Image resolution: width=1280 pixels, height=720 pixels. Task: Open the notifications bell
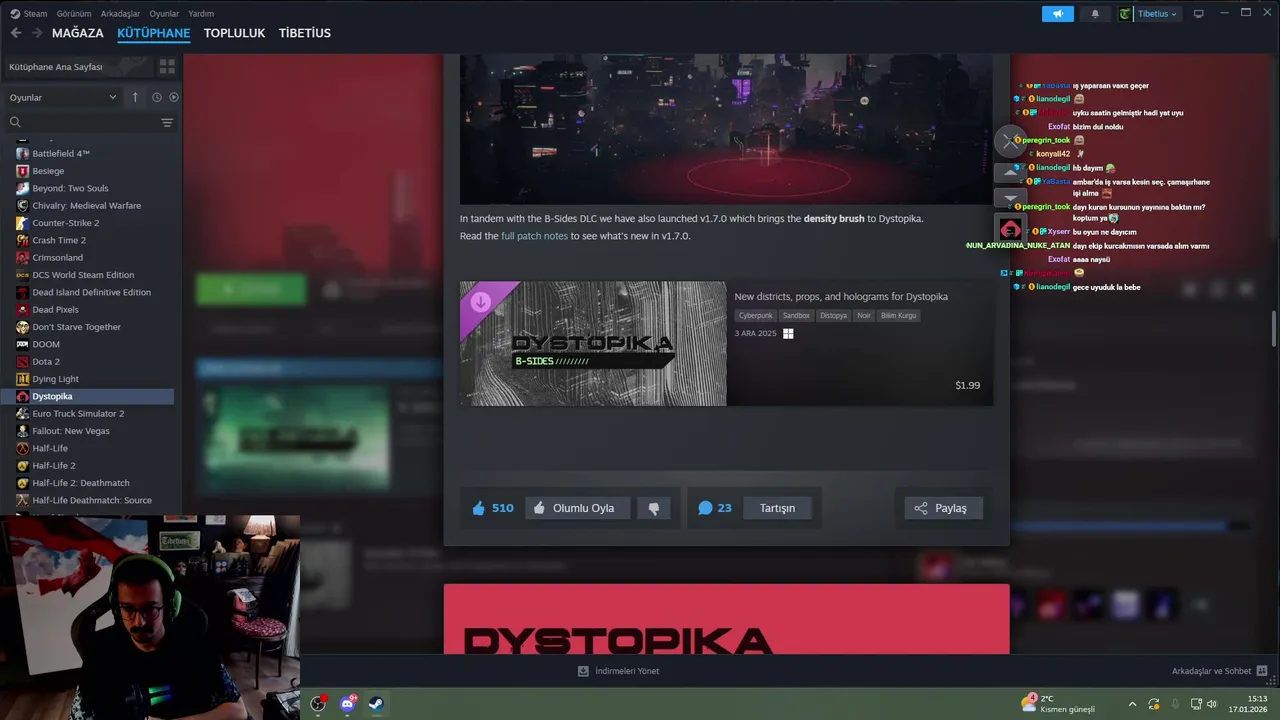click(1095, 14)
